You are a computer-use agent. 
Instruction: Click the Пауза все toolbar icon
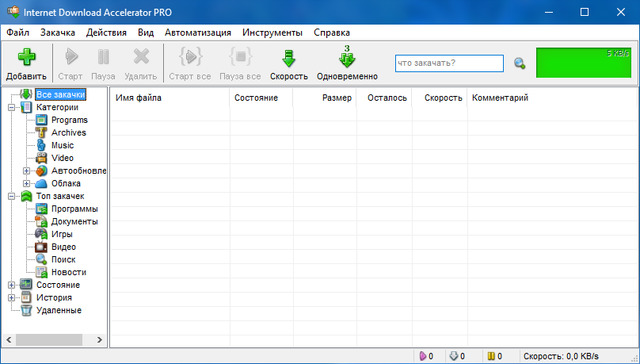tap(240, 57)
